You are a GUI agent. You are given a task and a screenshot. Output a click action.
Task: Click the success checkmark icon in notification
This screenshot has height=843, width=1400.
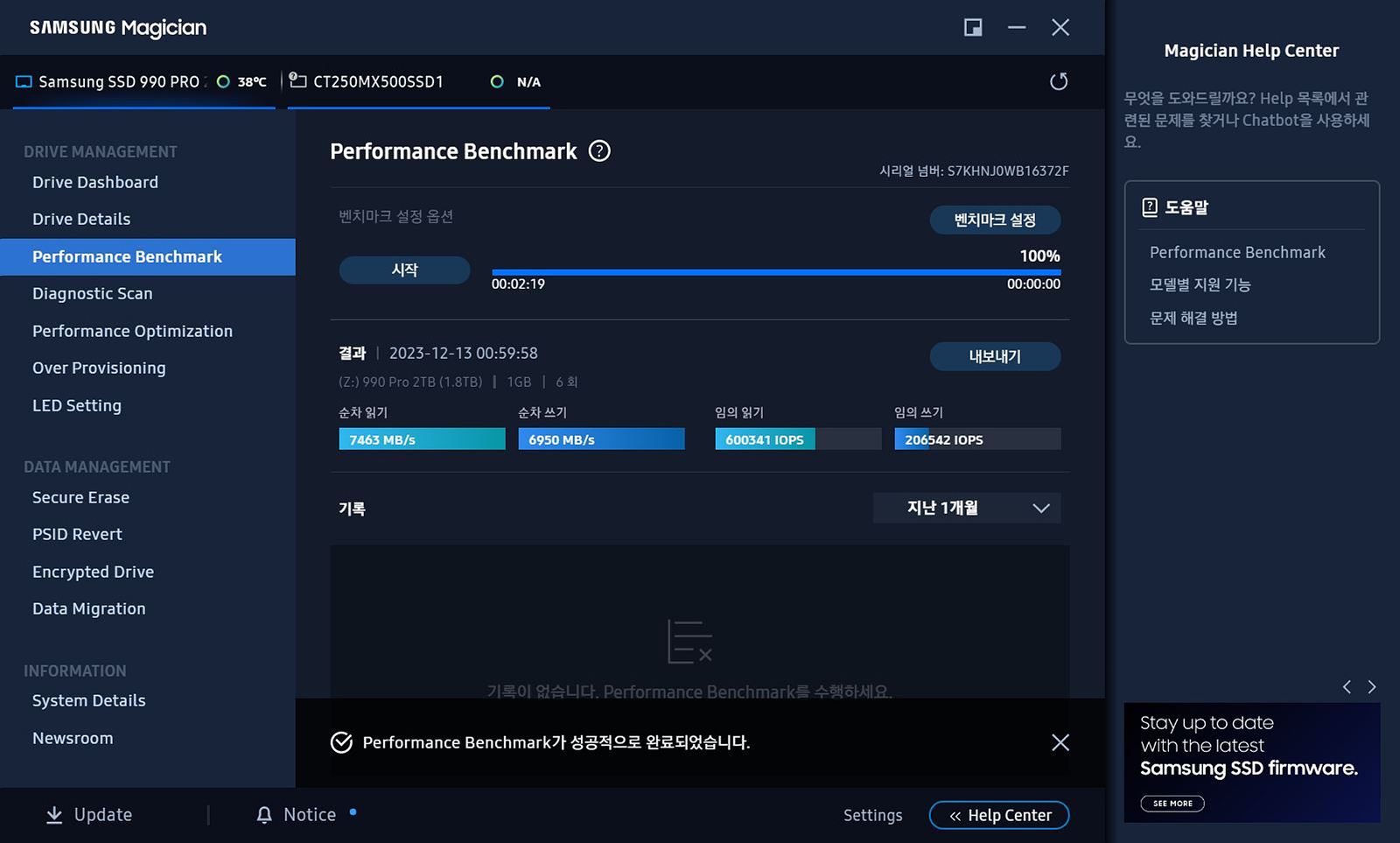tap(341, 742)
